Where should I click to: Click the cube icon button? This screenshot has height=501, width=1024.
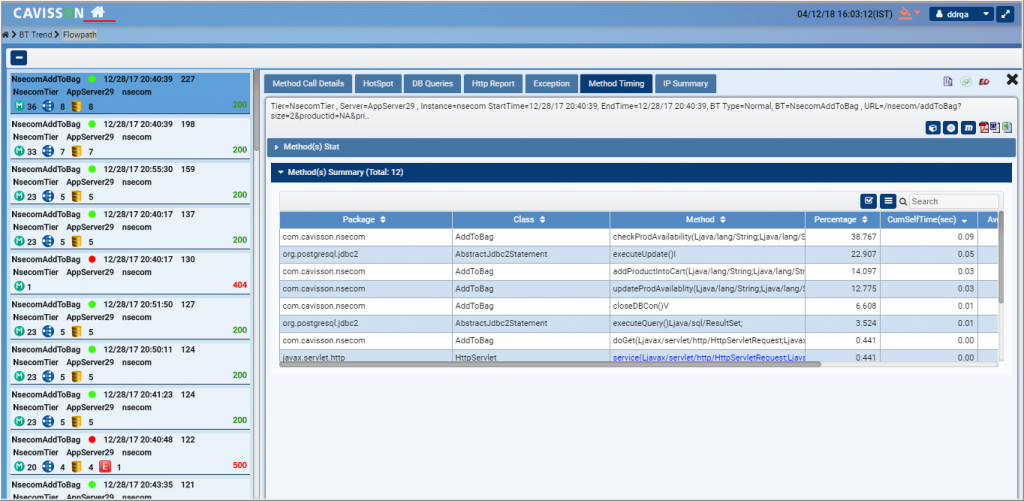[x=933, y=128]
